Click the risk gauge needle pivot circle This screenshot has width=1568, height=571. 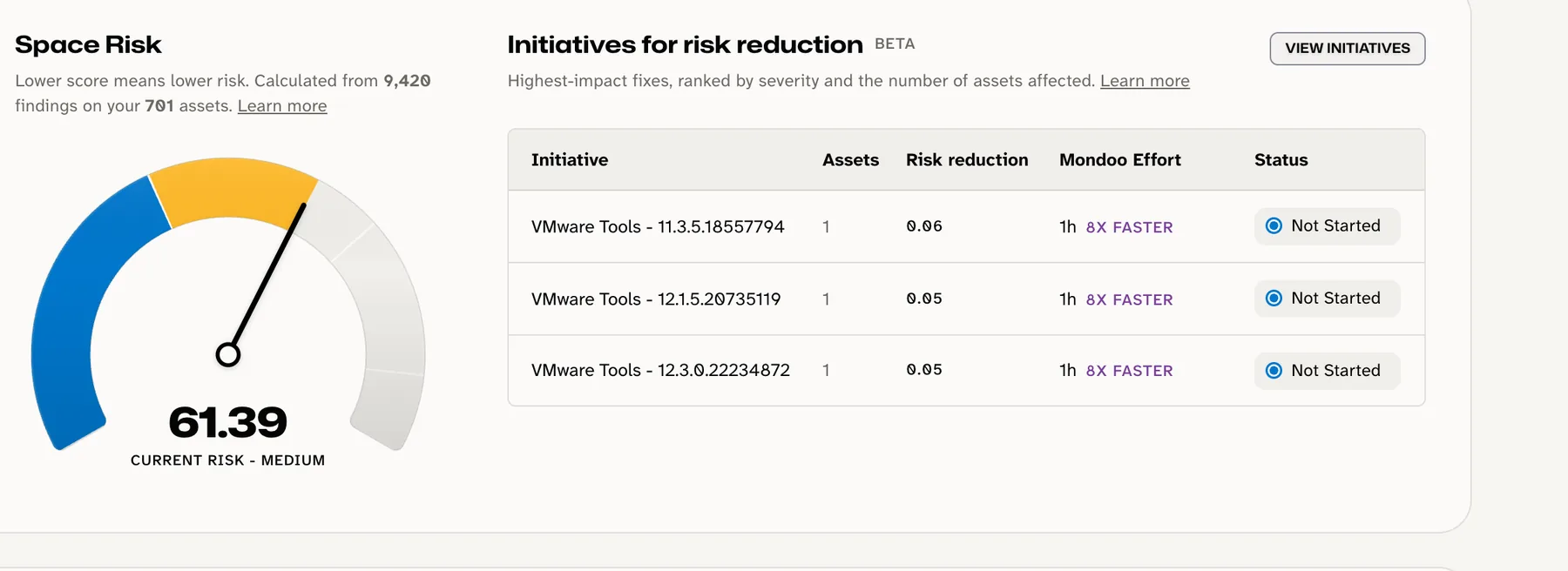(x=228, y=355)
